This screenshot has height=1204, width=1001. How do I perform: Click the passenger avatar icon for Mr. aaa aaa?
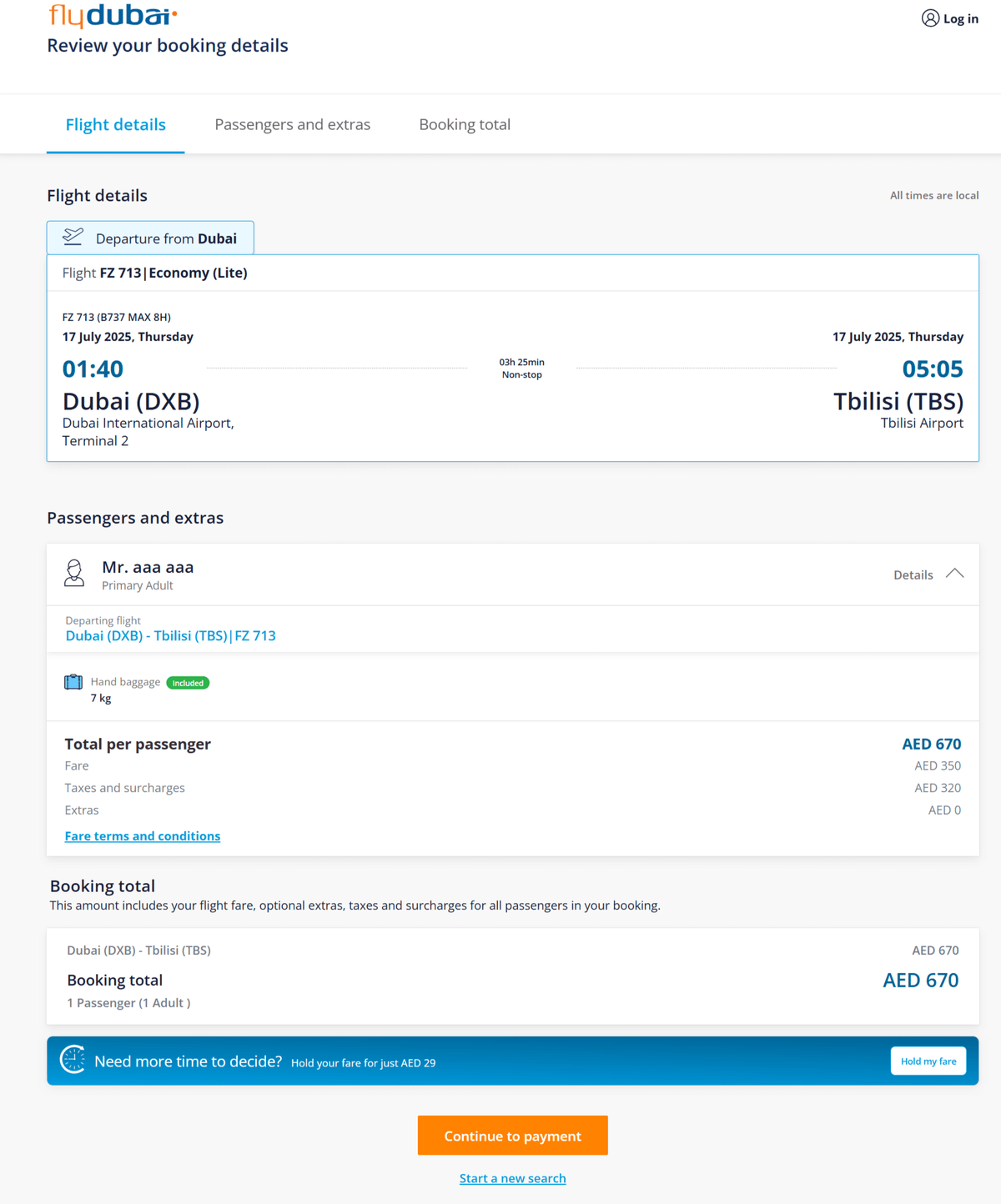click(x=74, y=574)
